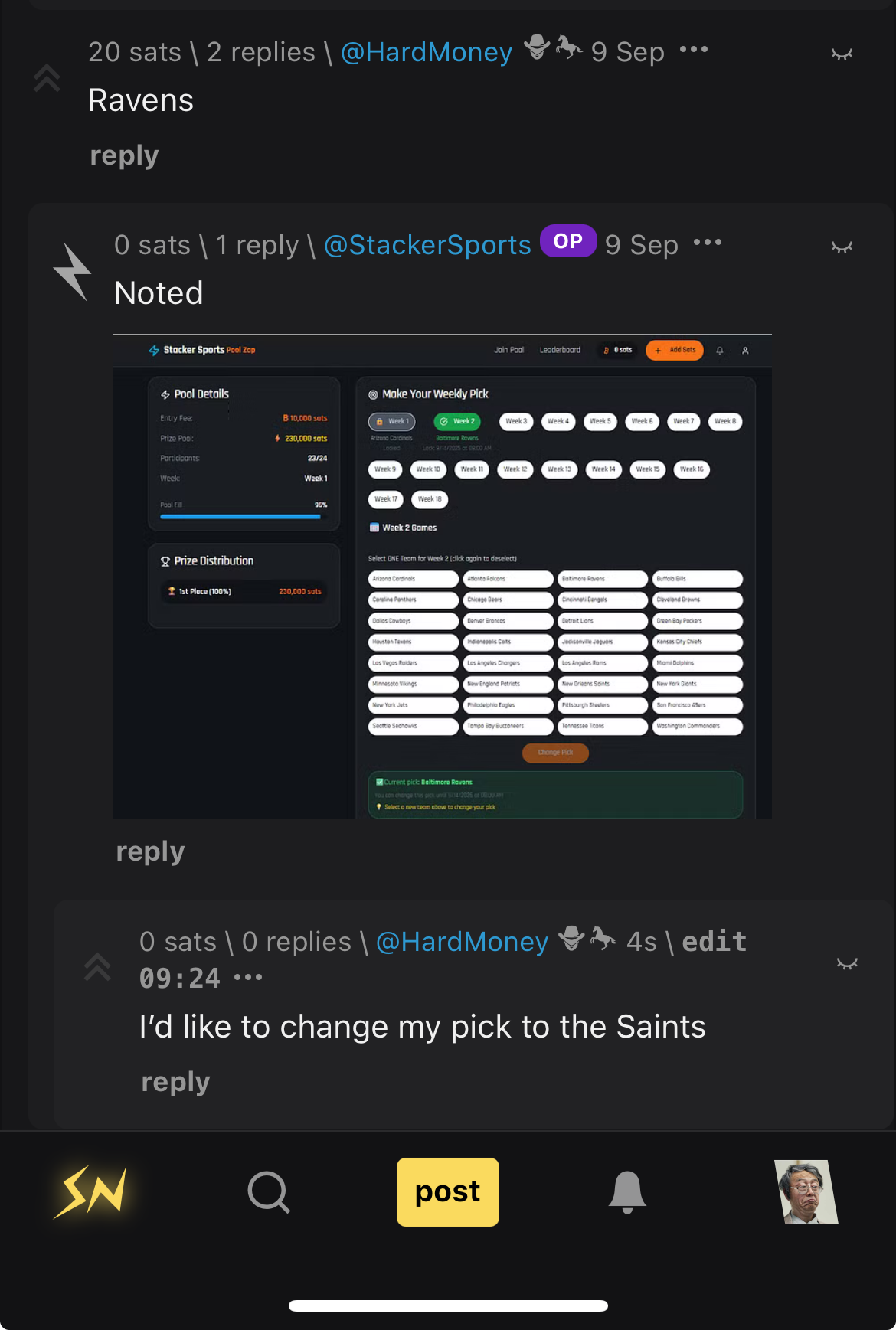This screenshot has width=896, height=1330.
Task: Upvote the Saints pick comment
Action: 97,967
